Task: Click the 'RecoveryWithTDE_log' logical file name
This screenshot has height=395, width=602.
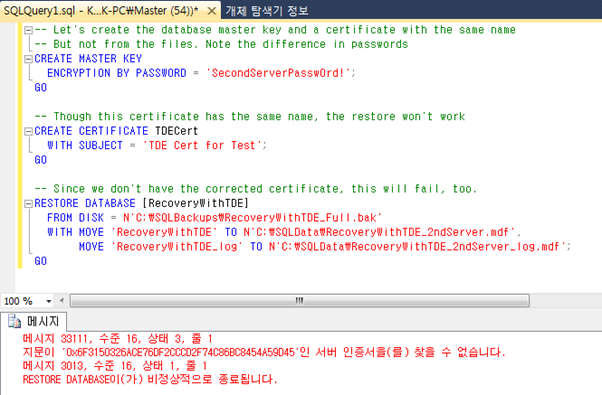Action: click(177, 246)
